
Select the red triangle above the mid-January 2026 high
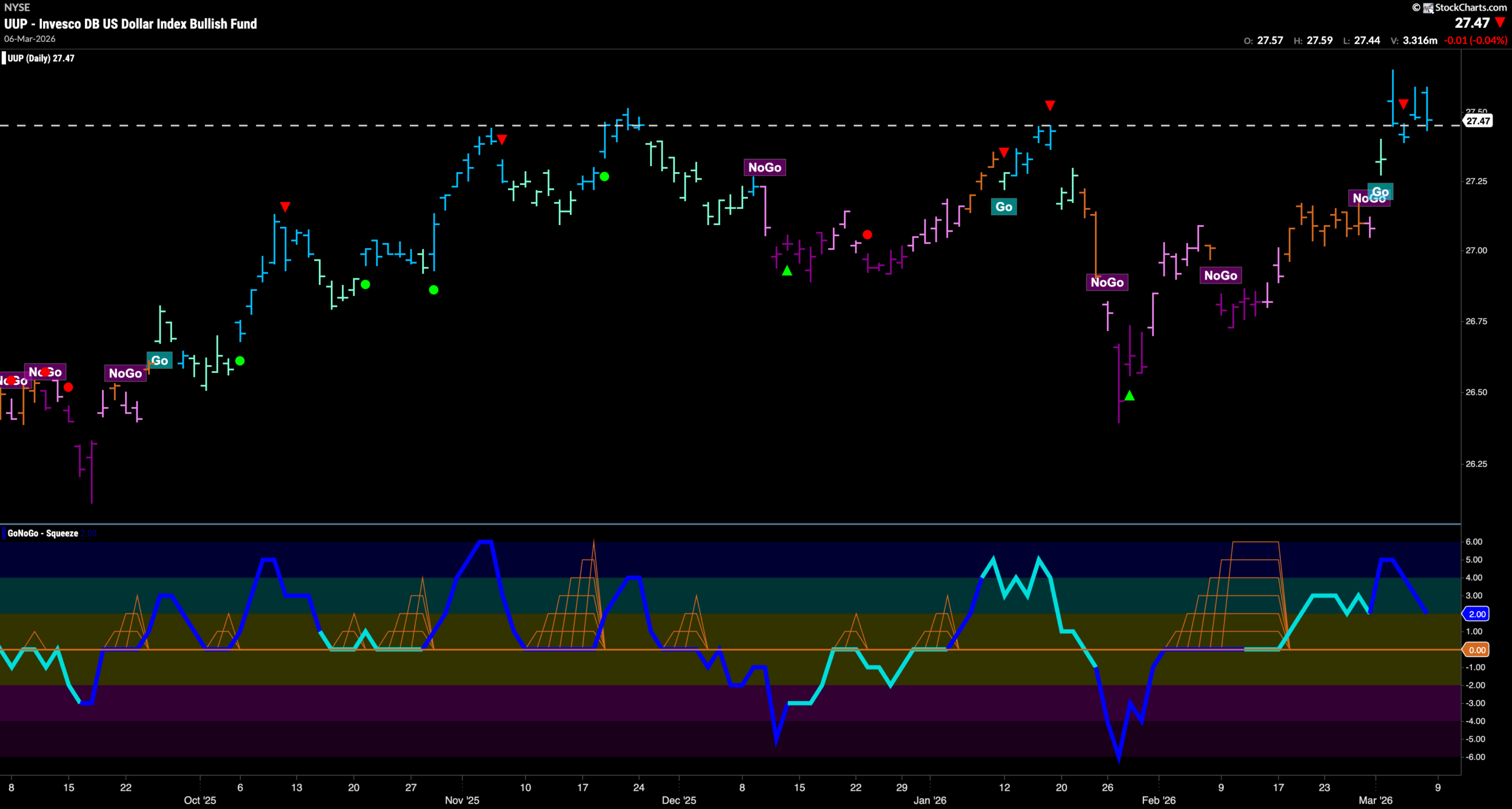(x=1050, y=106)
